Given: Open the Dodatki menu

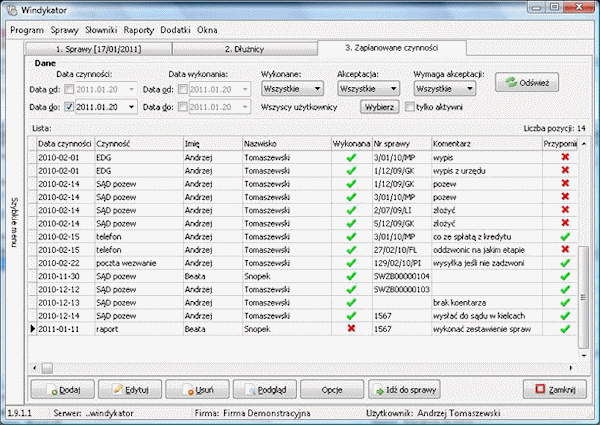Looking at the screenshot, I should [175, 30].
